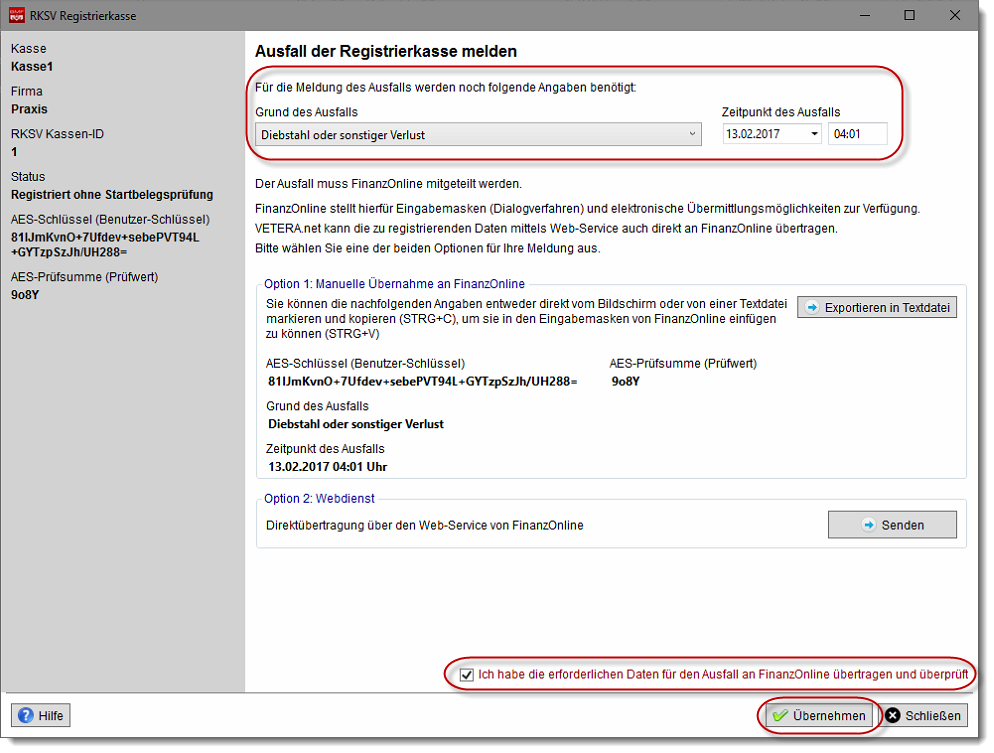The height and width of the screenshot is (753, 994).
Task: Click the AES-Schlüssel value in the left sidebar
Action: [105, 245]
